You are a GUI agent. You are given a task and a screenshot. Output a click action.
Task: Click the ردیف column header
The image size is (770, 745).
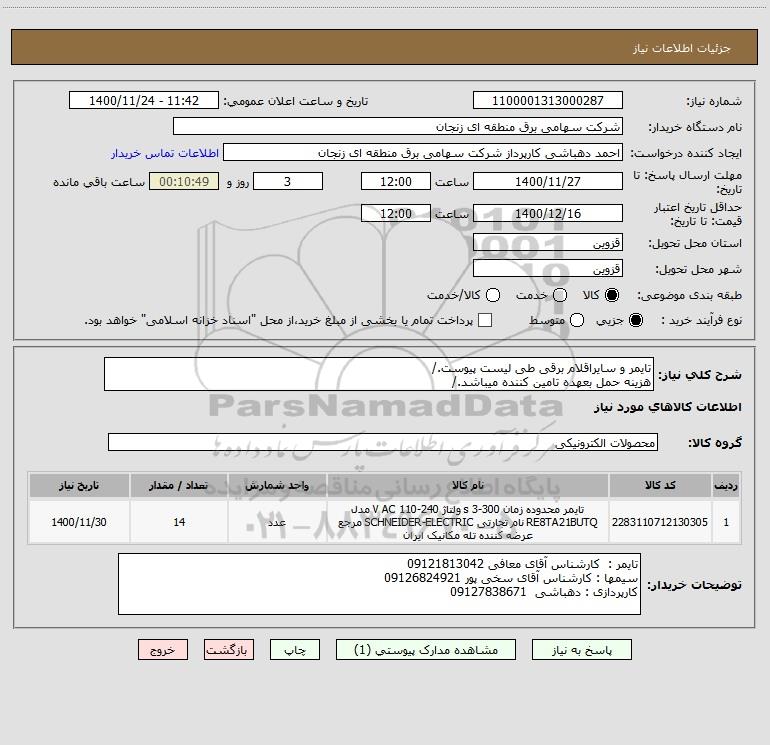726,485
